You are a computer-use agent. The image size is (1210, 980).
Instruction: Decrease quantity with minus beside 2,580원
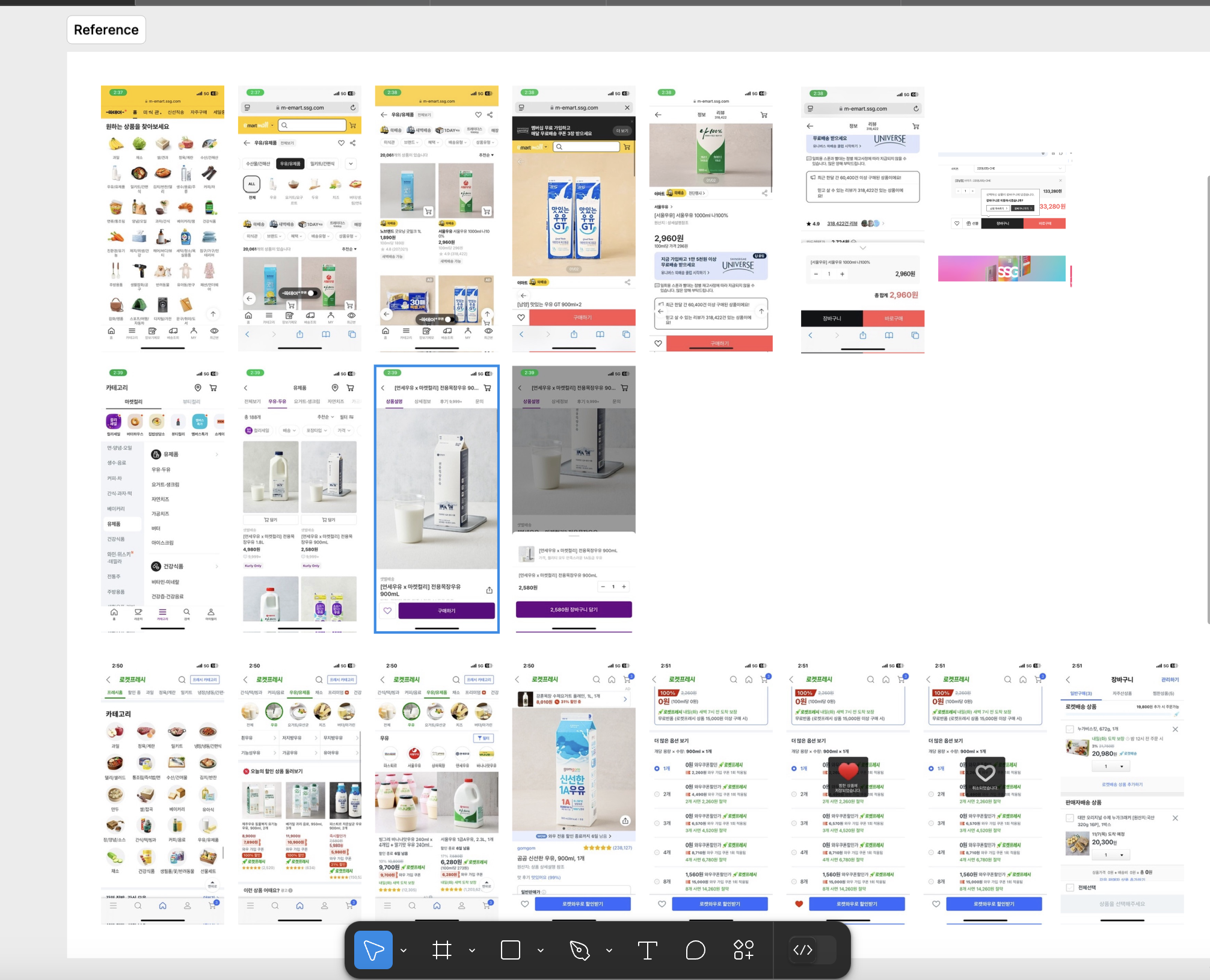[x=603, y=587]
